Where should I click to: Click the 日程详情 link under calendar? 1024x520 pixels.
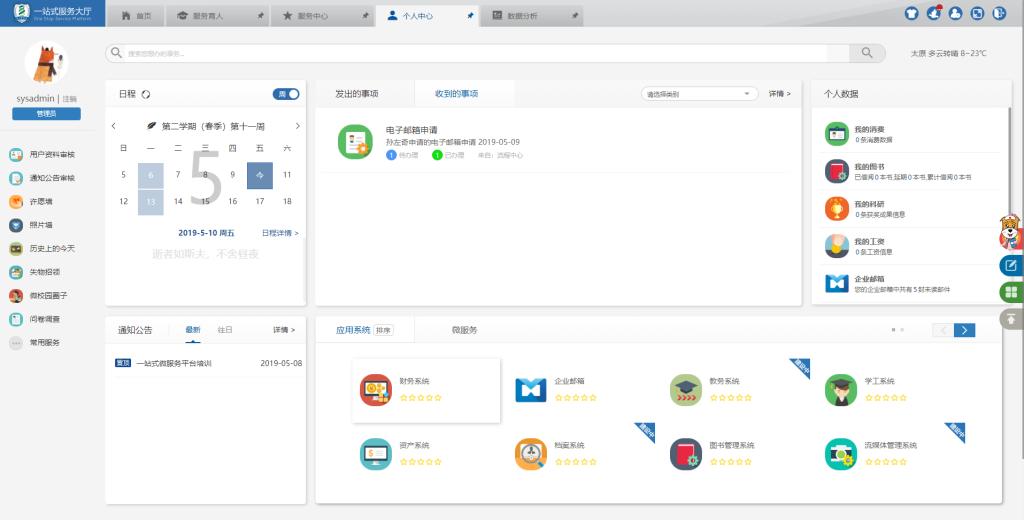tap(280, 233)
